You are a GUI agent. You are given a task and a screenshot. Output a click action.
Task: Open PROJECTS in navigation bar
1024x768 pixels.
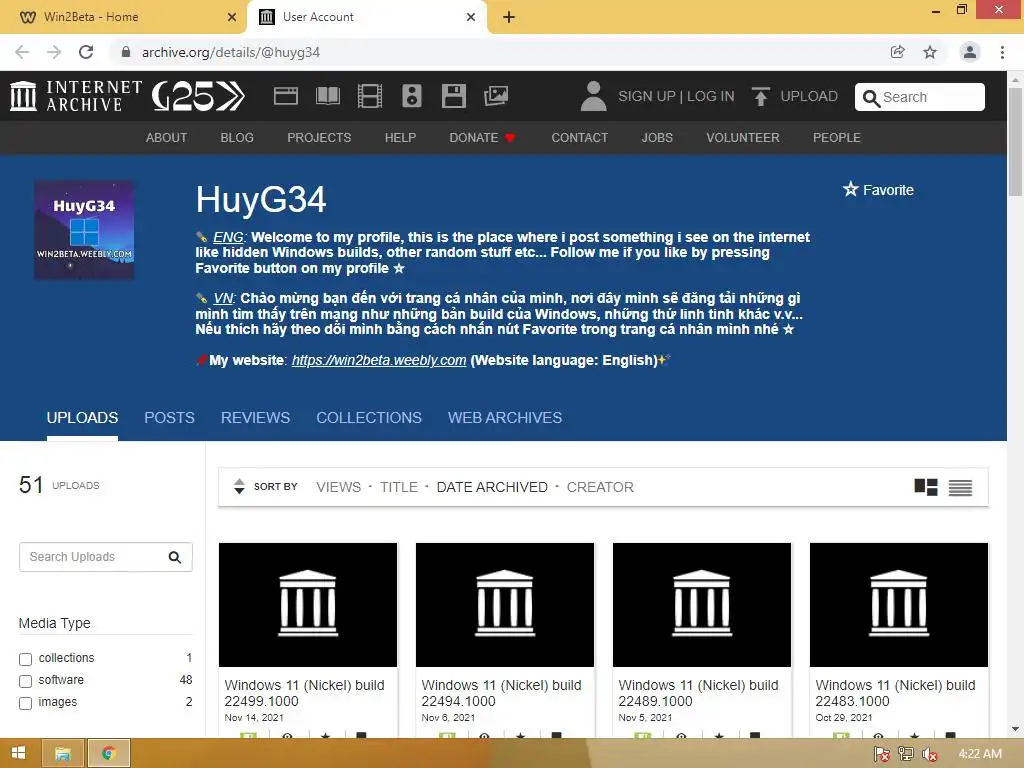click(x=319, y=138)
